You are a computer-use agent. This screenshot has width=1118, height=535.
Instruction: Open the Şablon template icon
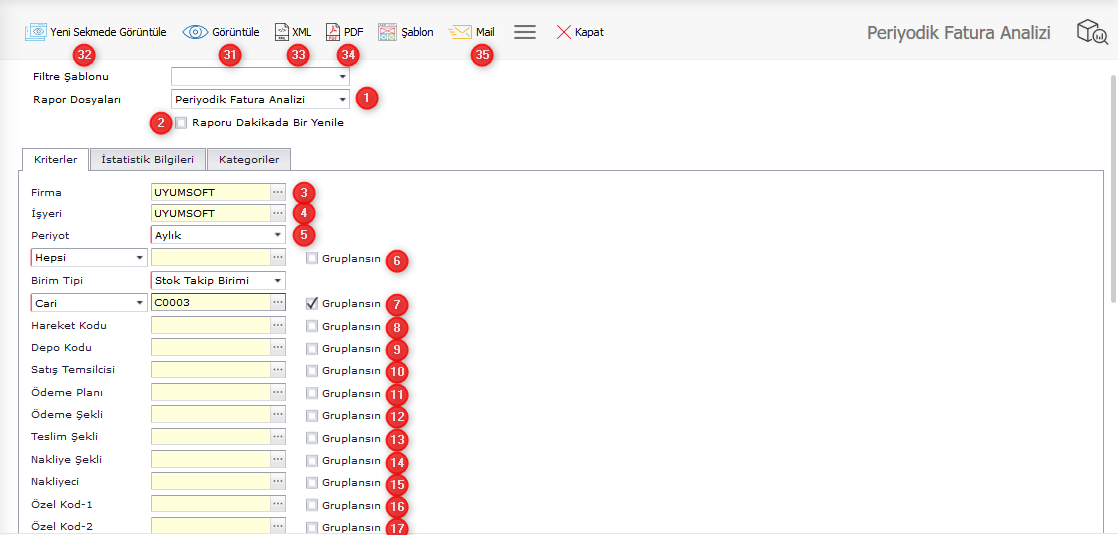click(x=388, y=32)
